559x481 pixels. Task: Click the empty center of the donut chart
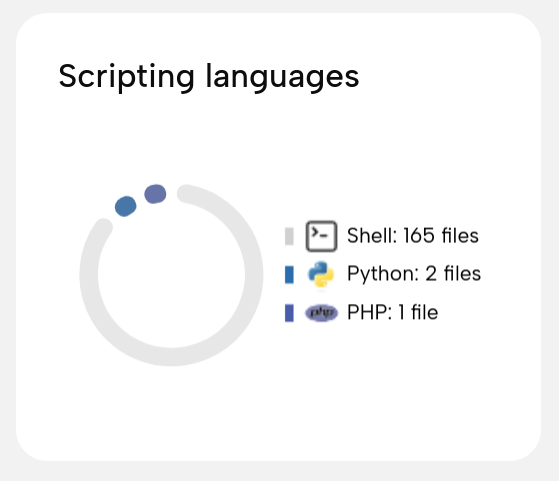171,275
